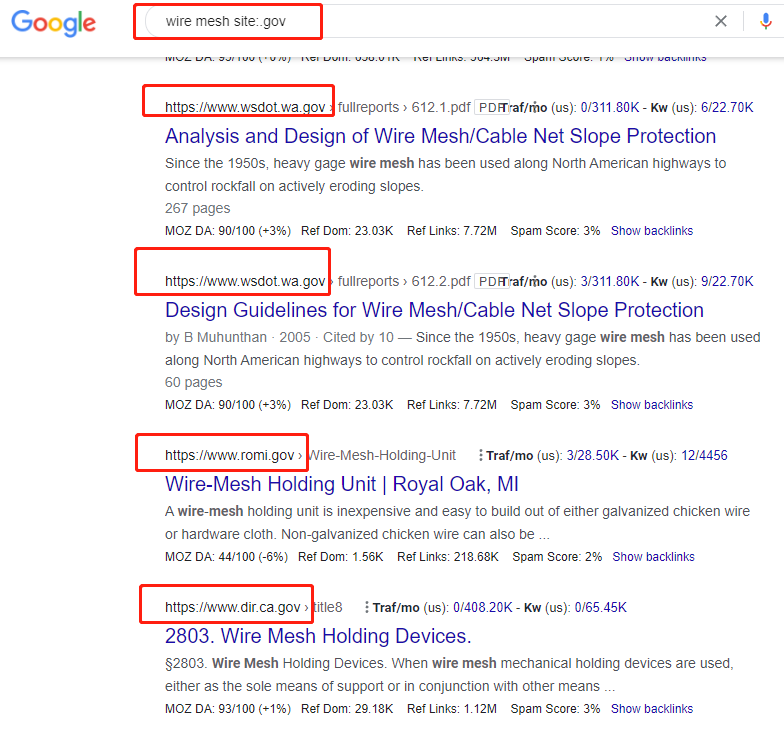Click traffic value 0/408.20K for dir.ca.gov

(482, 608)
